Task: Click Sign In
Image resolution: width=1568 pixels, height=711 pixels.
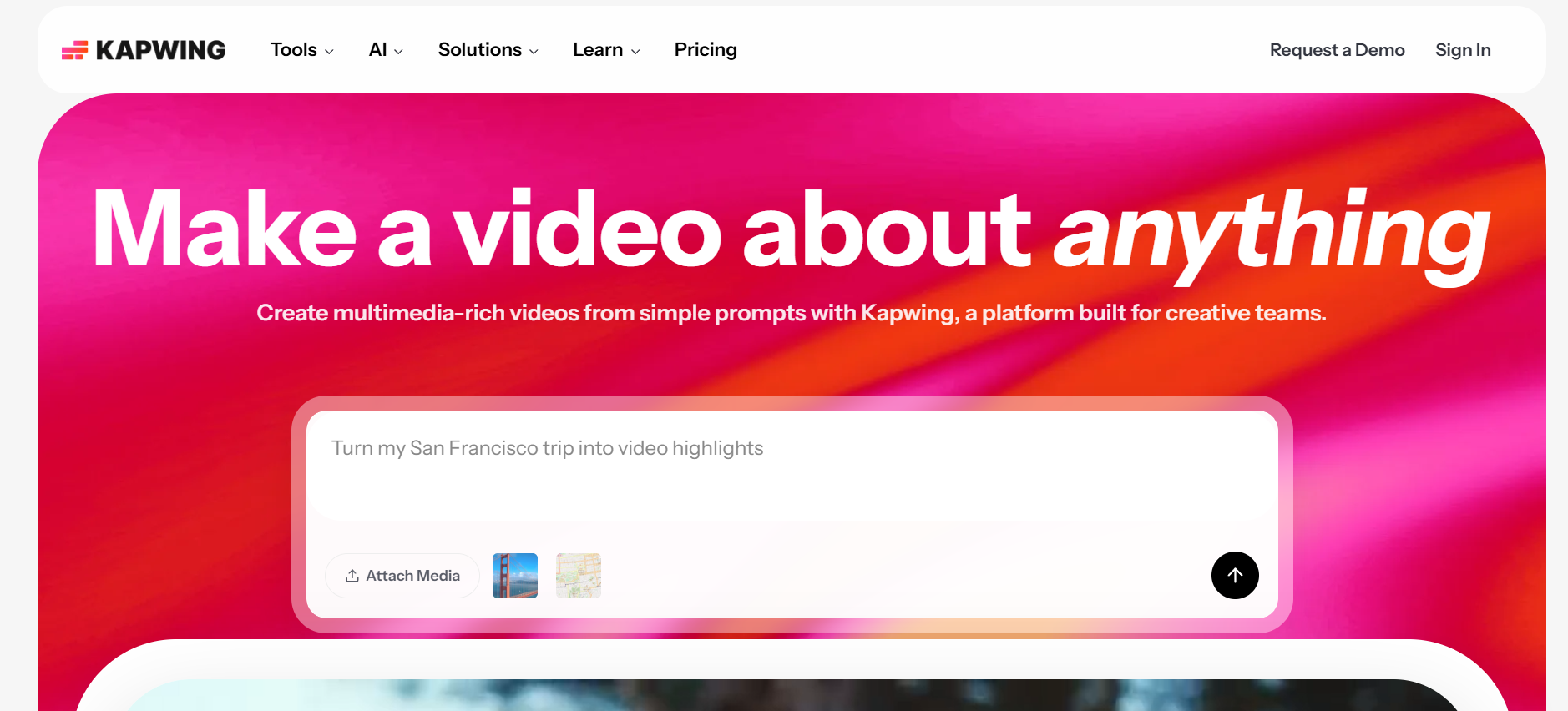Action: pyautogui.click(x=1463, y=50)
